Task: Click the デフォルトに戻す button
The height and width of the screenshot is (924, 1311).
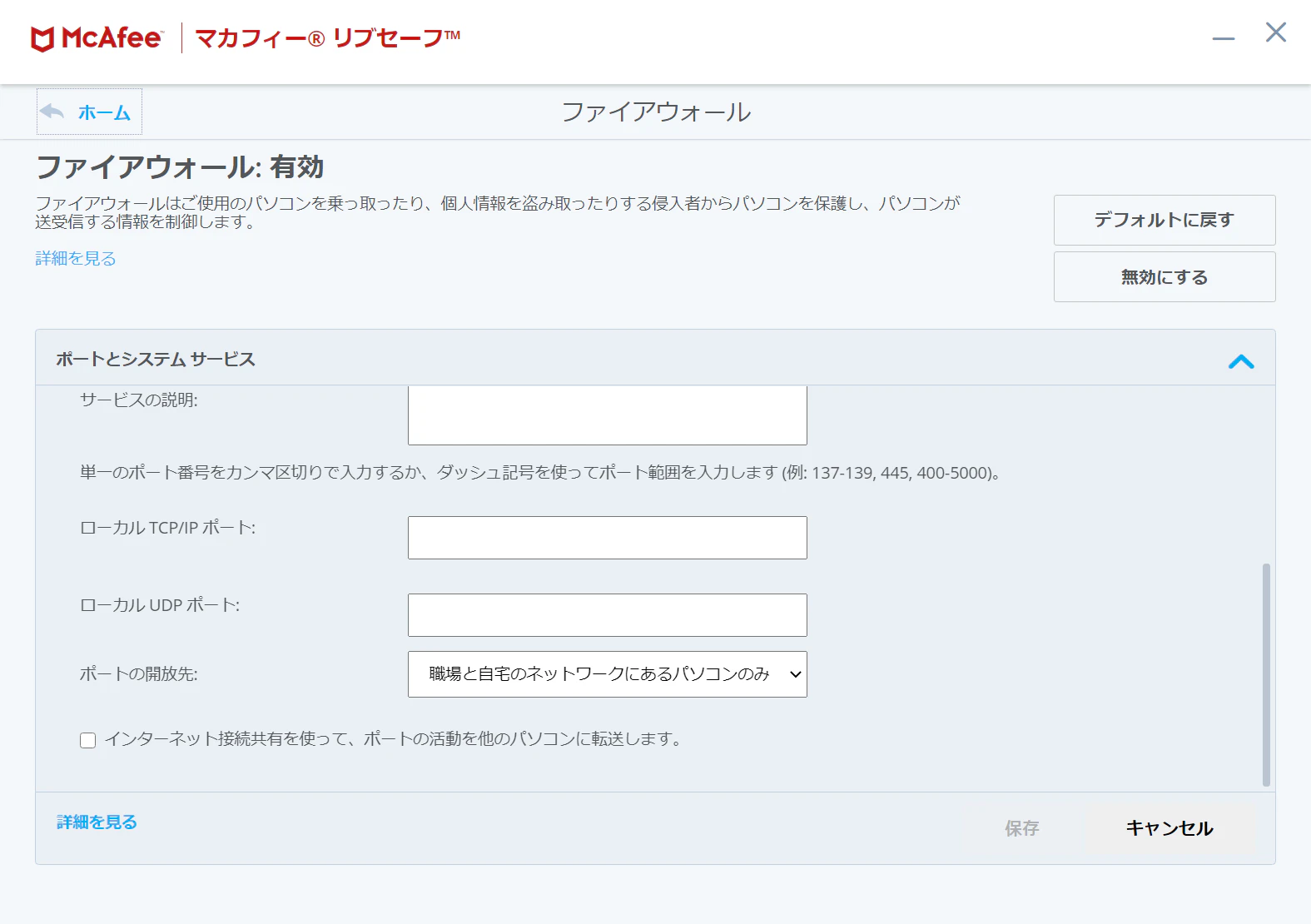Action: [1165, 220]
